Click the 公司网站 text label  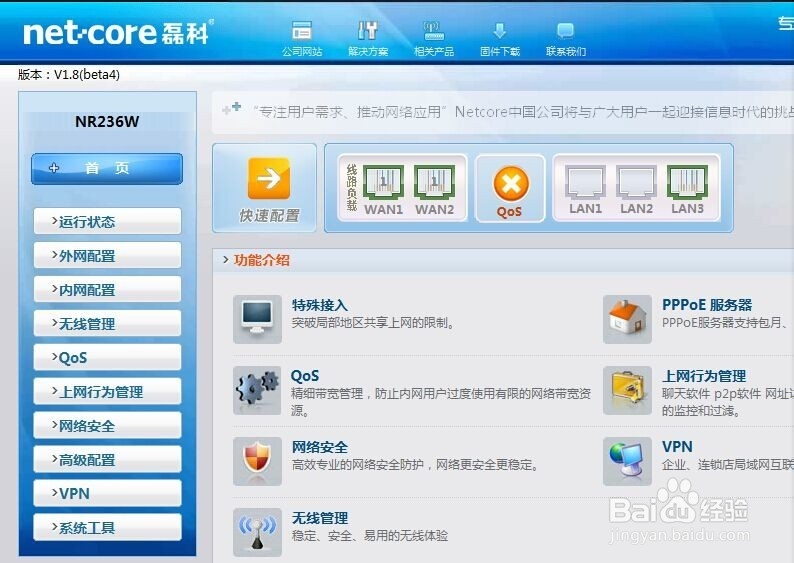tap(302, 52)
